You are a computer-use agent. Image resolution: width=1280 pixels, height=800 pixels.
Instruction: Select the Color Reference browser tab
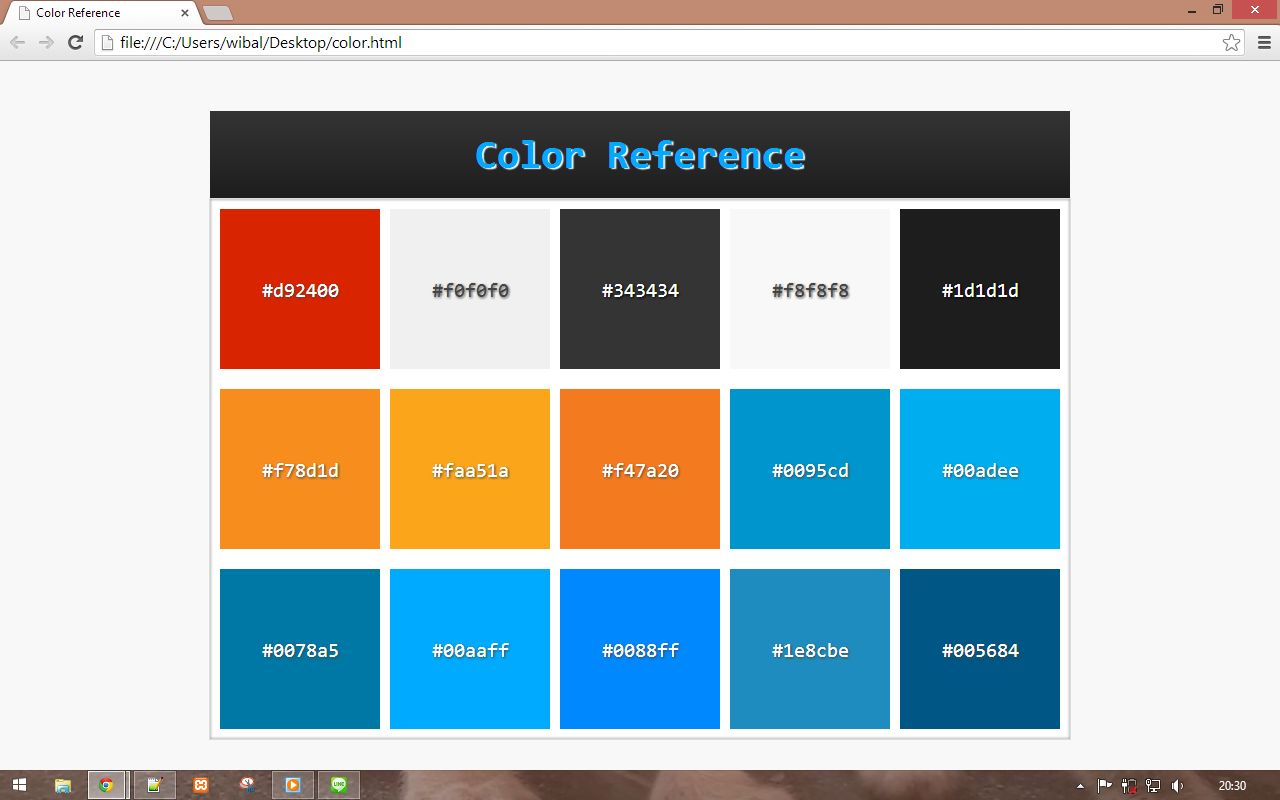coord(101,13)
